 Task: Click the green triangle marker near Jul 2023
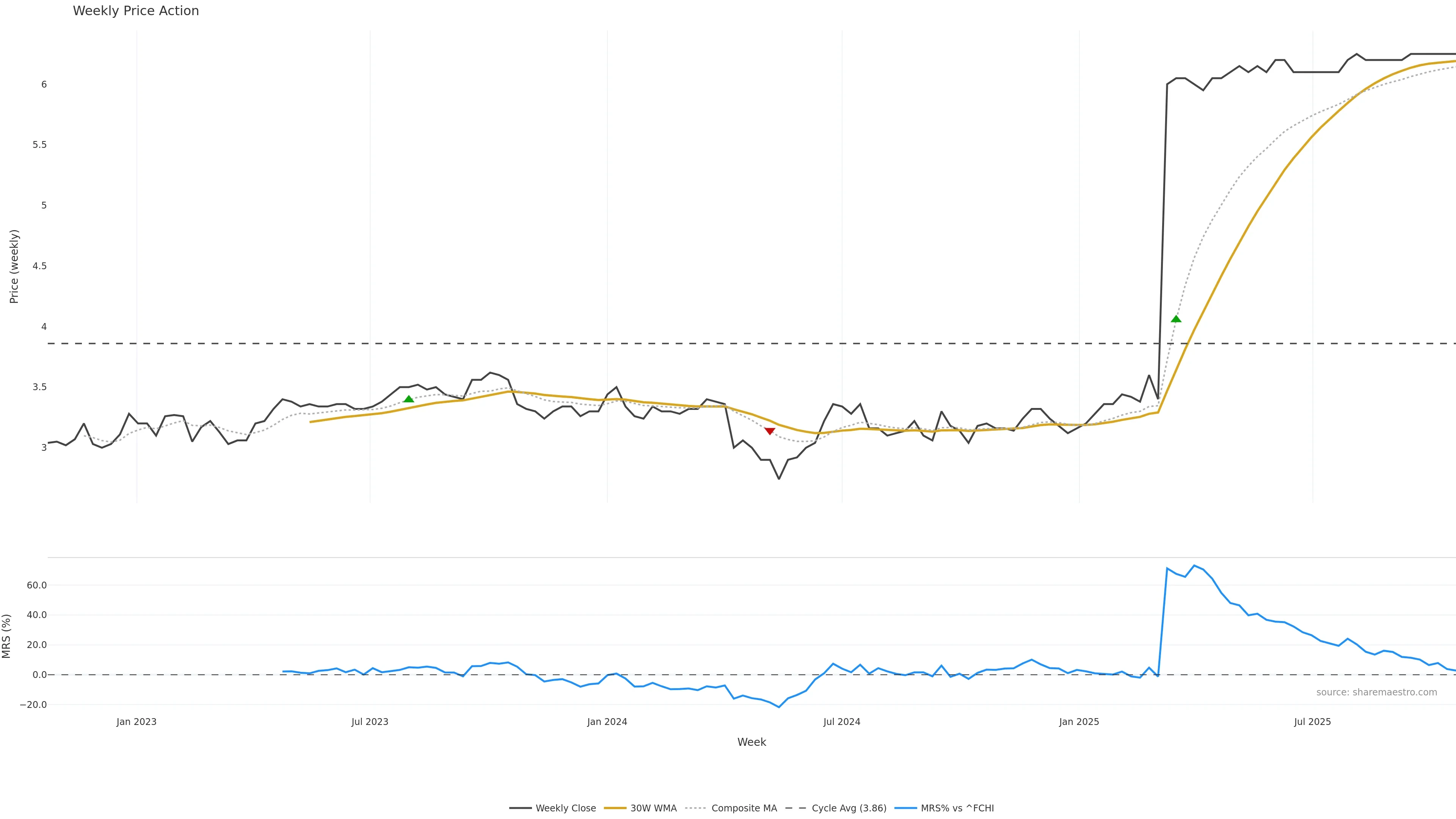pyautogui.click(x=409, y=399)
